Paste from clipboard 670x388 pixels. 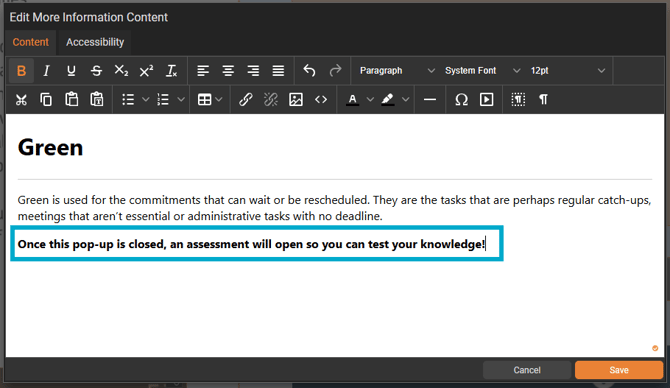point(71,100)
